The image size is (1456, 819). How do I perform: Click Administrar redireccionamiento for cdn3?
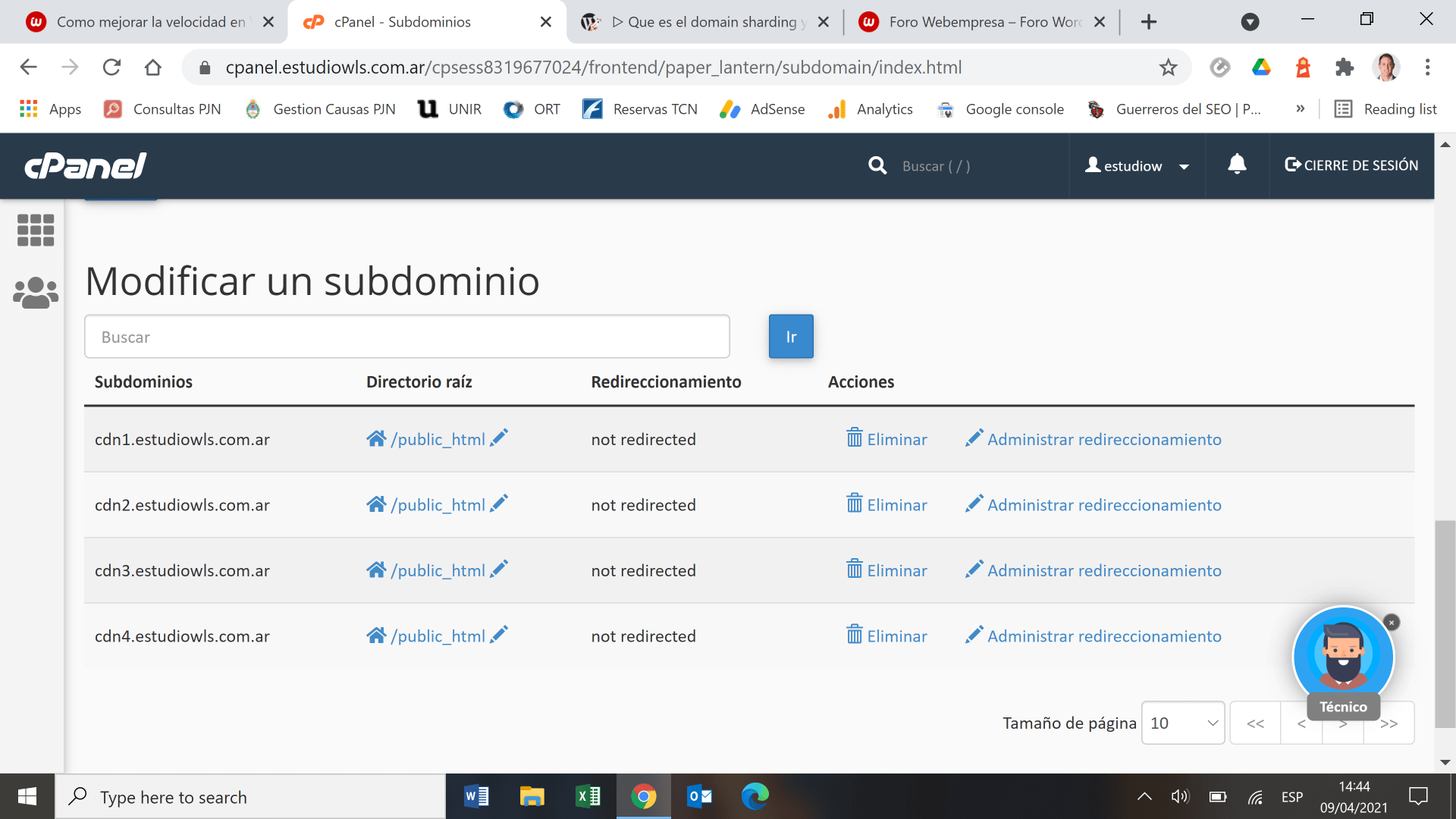tap(1104, 570)
